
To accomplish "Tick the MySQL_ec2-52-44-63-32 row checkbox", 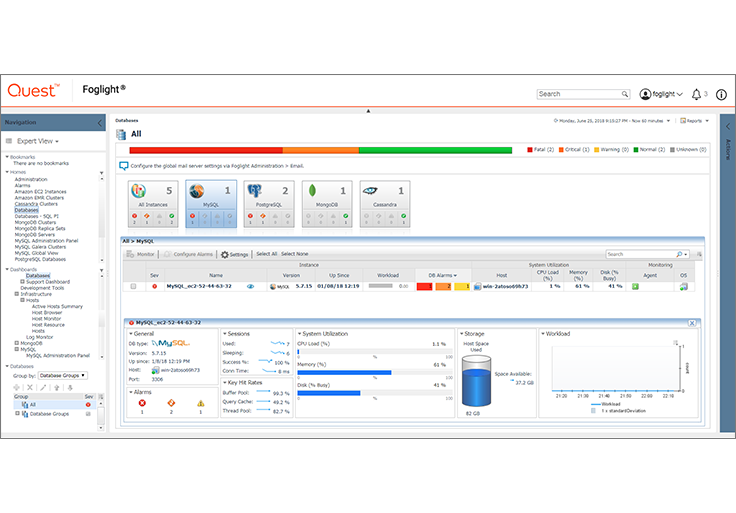I will [x=134, y=286].
